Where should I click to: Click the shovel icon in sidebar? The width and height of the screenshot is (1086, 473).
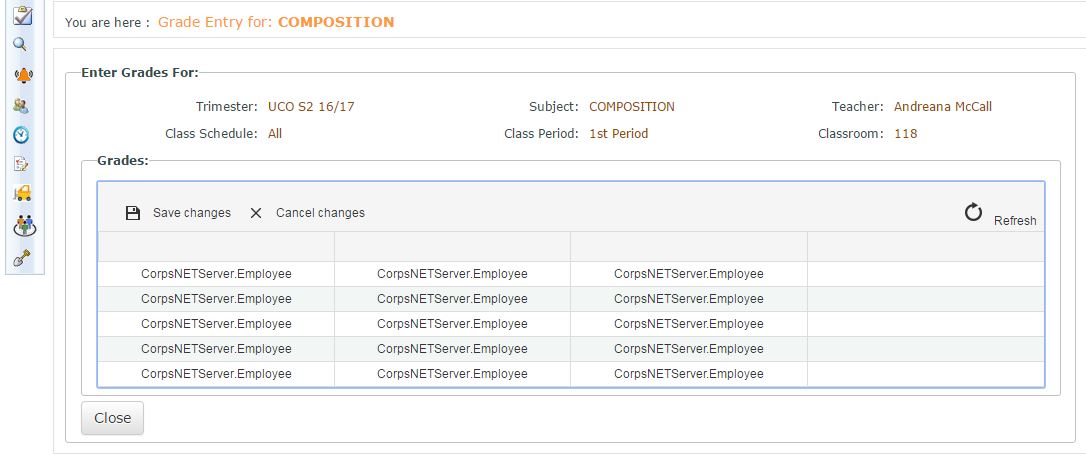[21, 257]
